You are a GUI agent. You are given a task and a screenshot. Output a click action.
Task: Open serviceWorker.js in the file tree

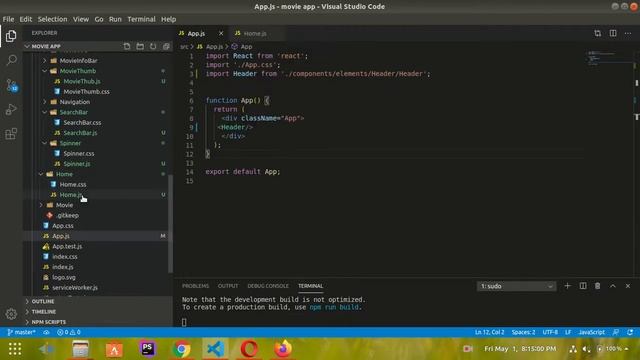click(75, 288)
